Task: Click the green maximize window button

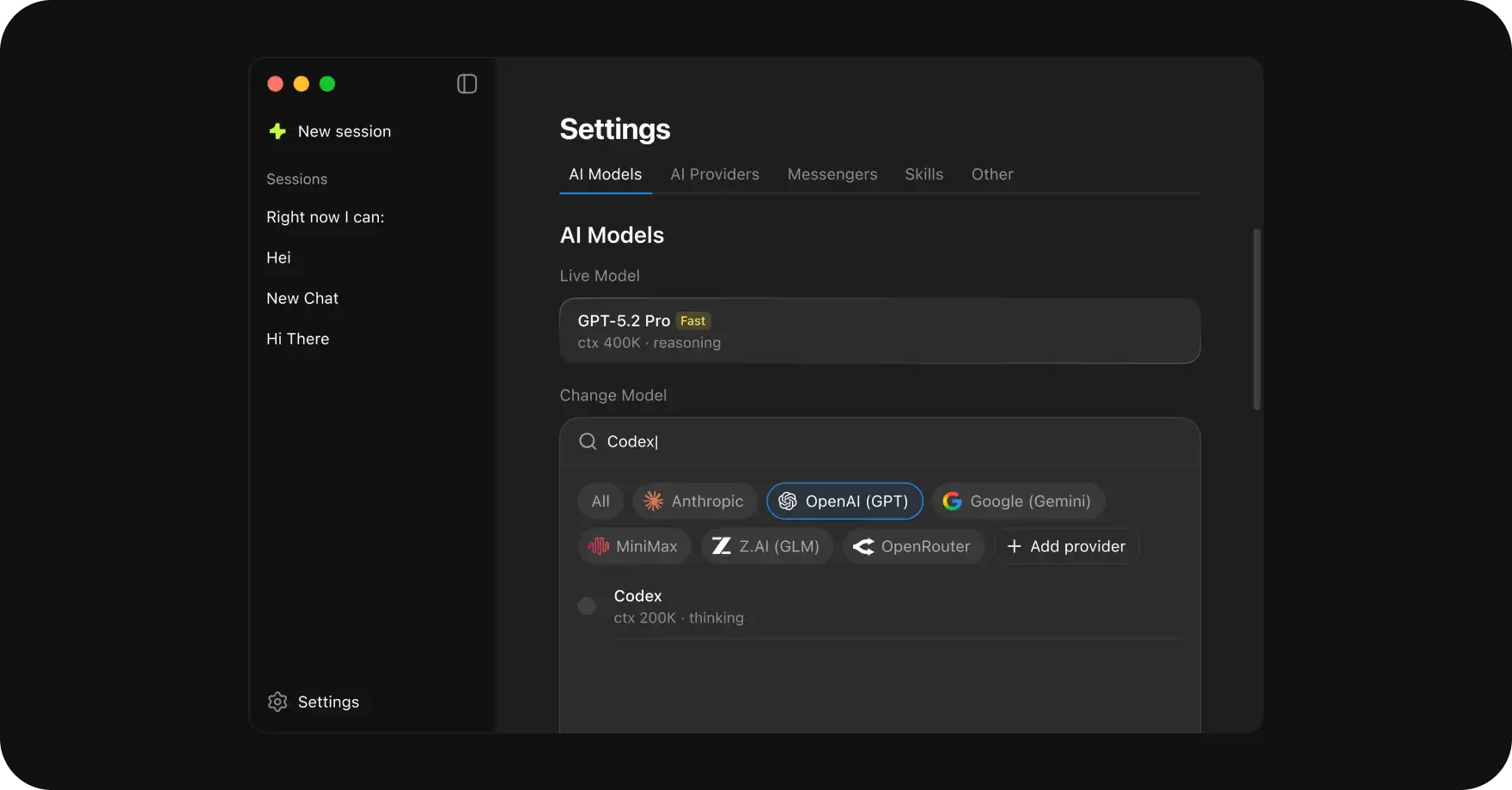Action: [327, 83]
